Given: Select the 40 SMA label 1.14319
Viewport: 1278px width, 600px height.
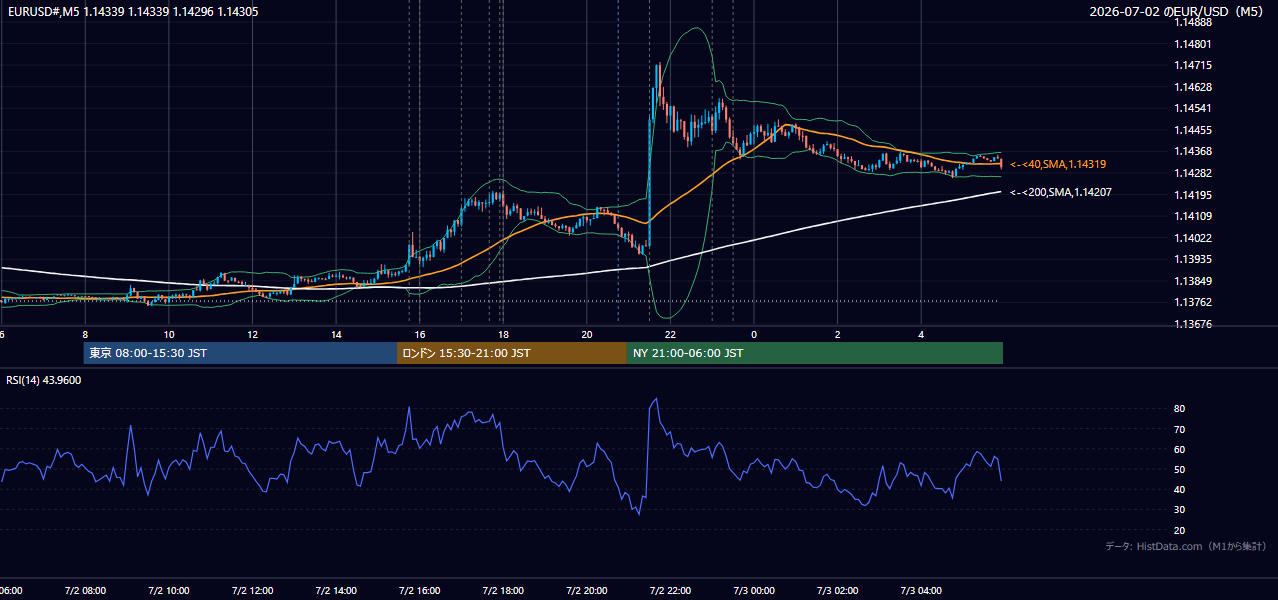Looking at the screenshot, I should point(1058,164).
